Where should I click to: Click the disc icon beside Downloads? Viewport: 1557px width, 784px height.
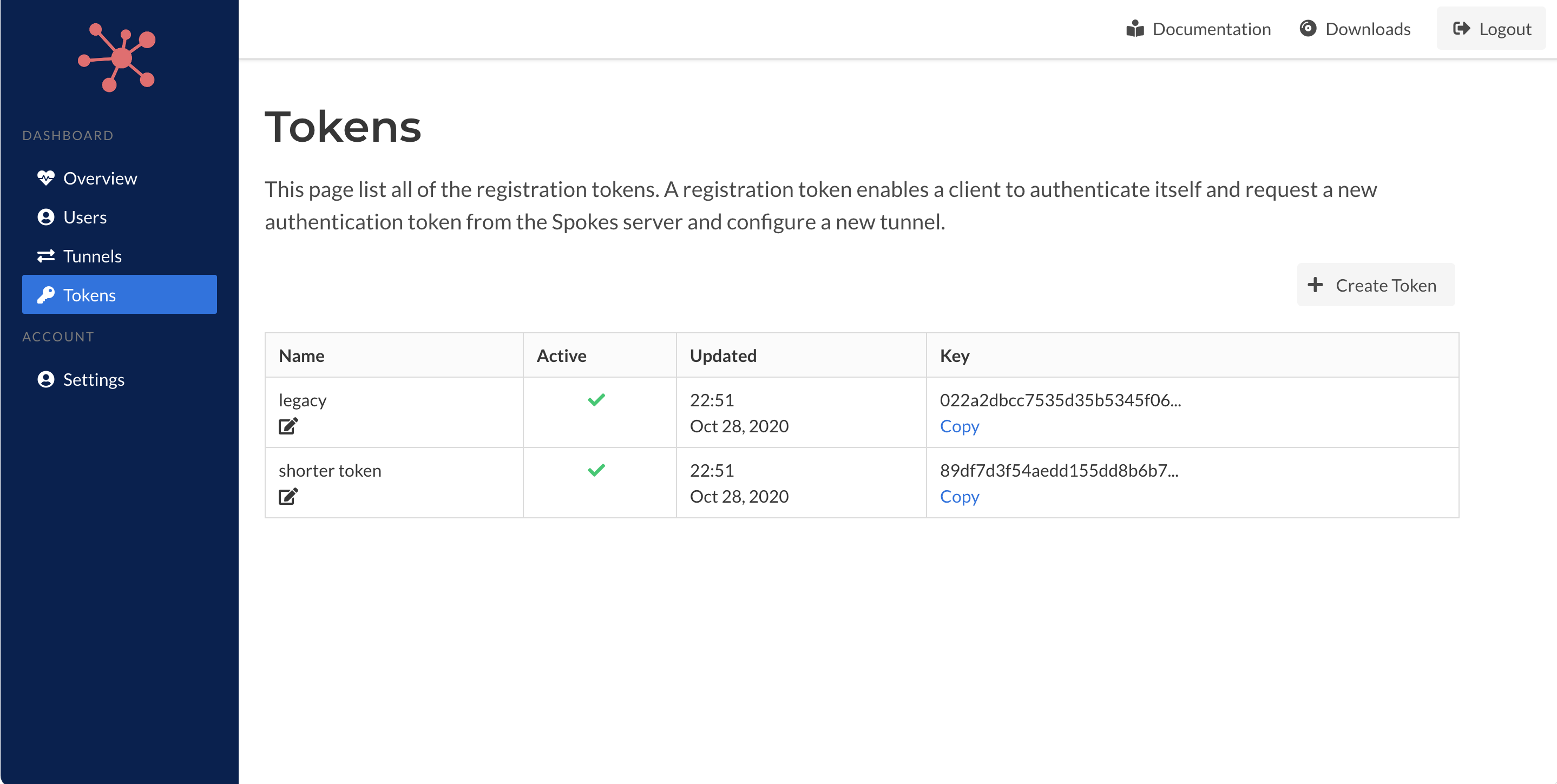tap(1308, 29)
